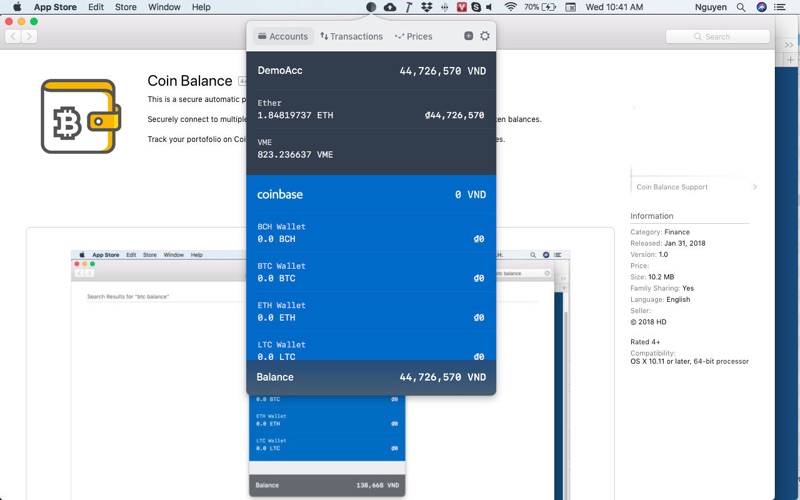800x500 pixels.
Task: Go back in the App Store window
Action: (13, 36)
